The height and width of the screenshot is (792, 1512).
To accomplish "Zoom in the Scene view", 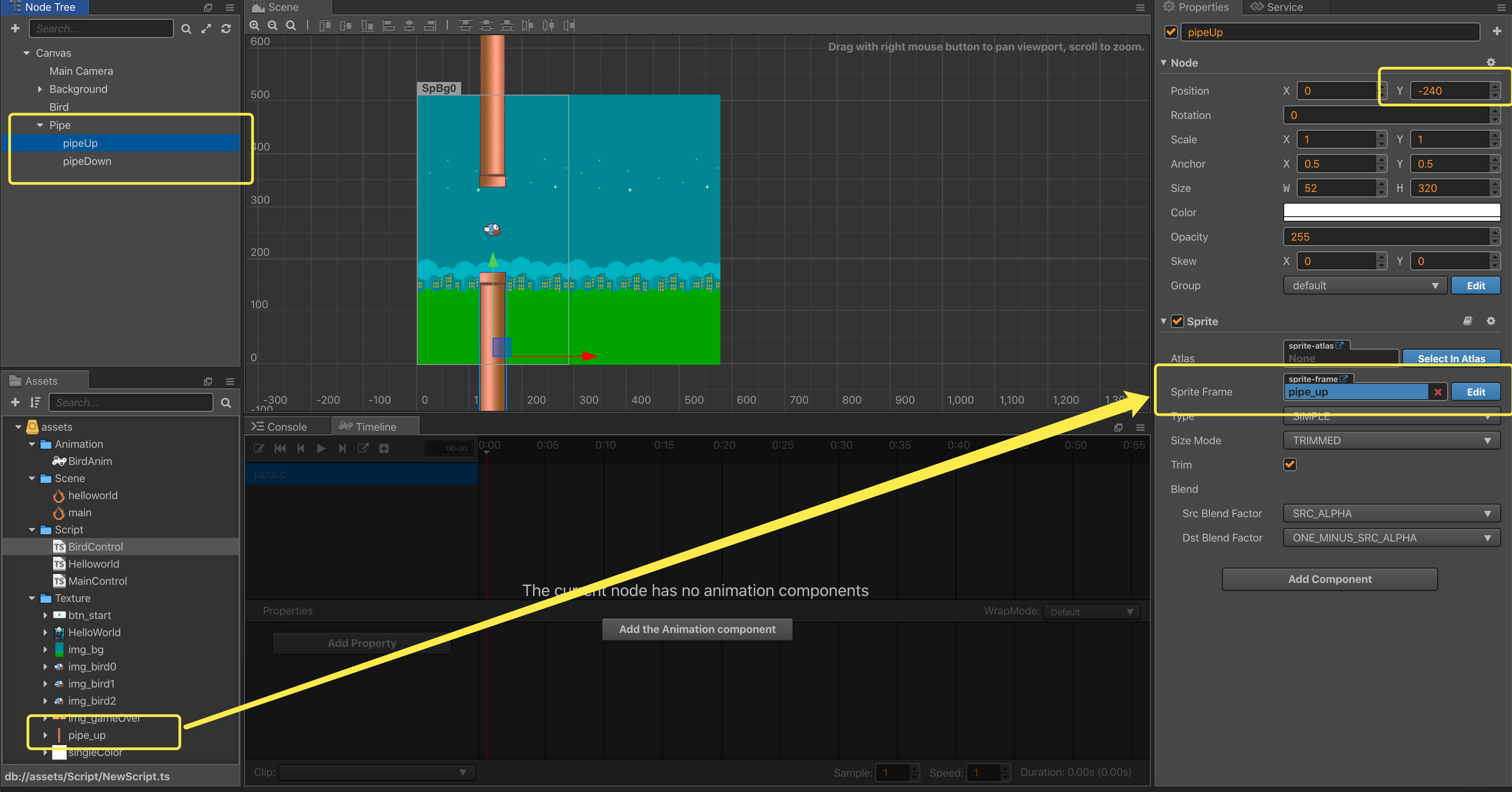I will pyautogui.click(x=255, y=25).
